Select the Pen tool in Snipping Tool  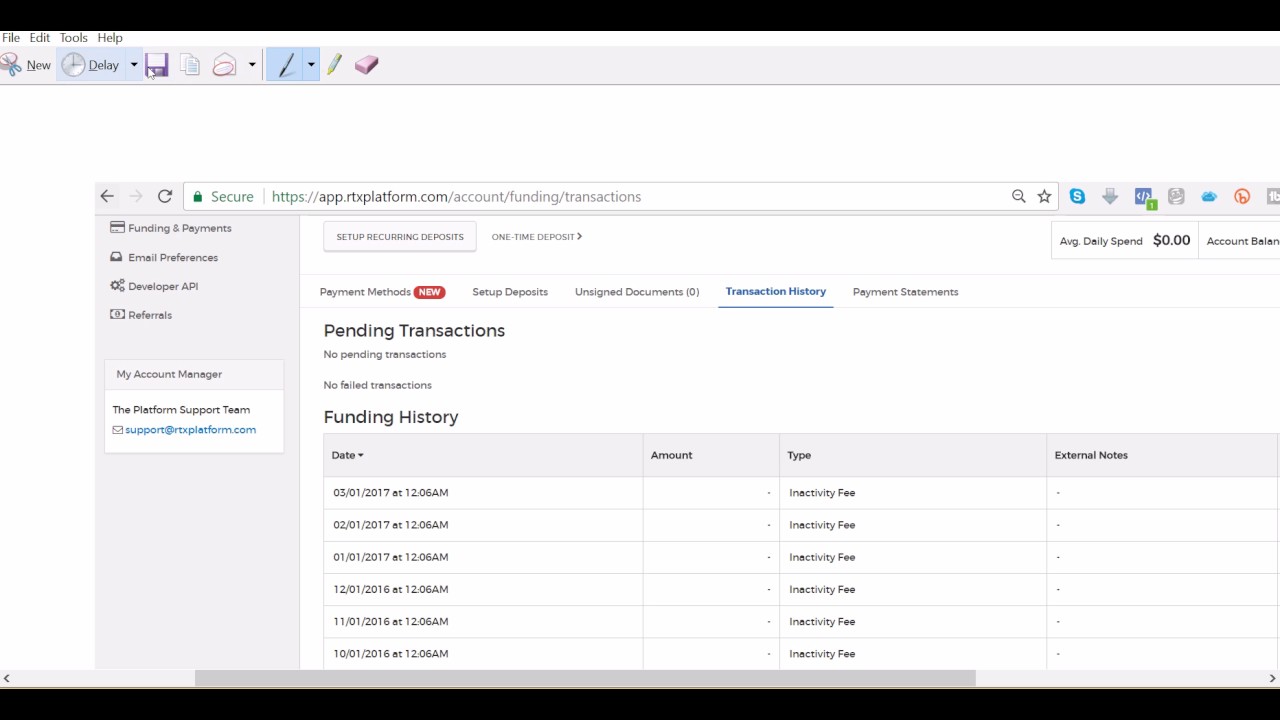(286, 65)
